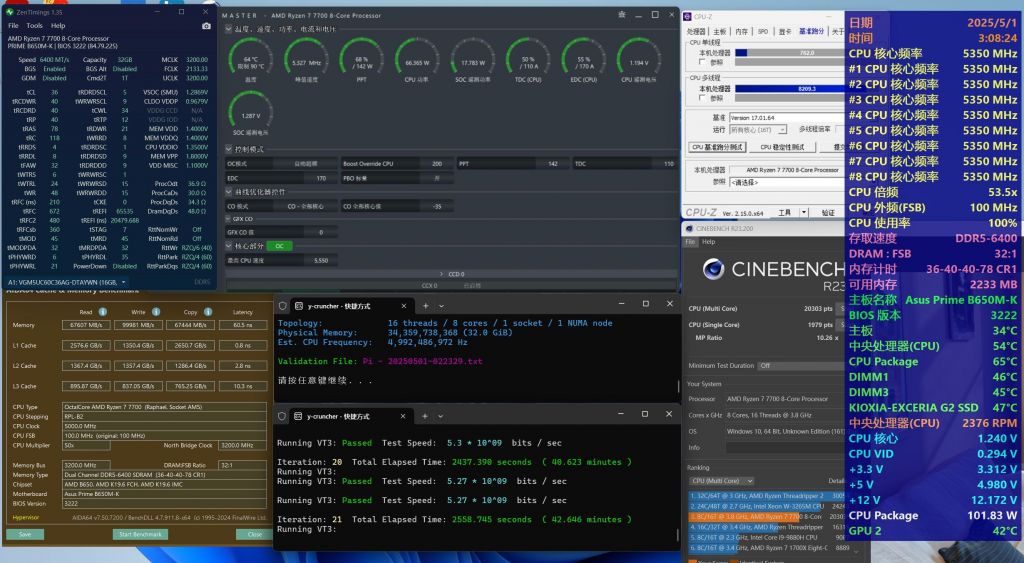Click the Write info icon in AIDA64
This screenshot has height=563, width=1024.
pyautogui.click(x=157, y=311)
